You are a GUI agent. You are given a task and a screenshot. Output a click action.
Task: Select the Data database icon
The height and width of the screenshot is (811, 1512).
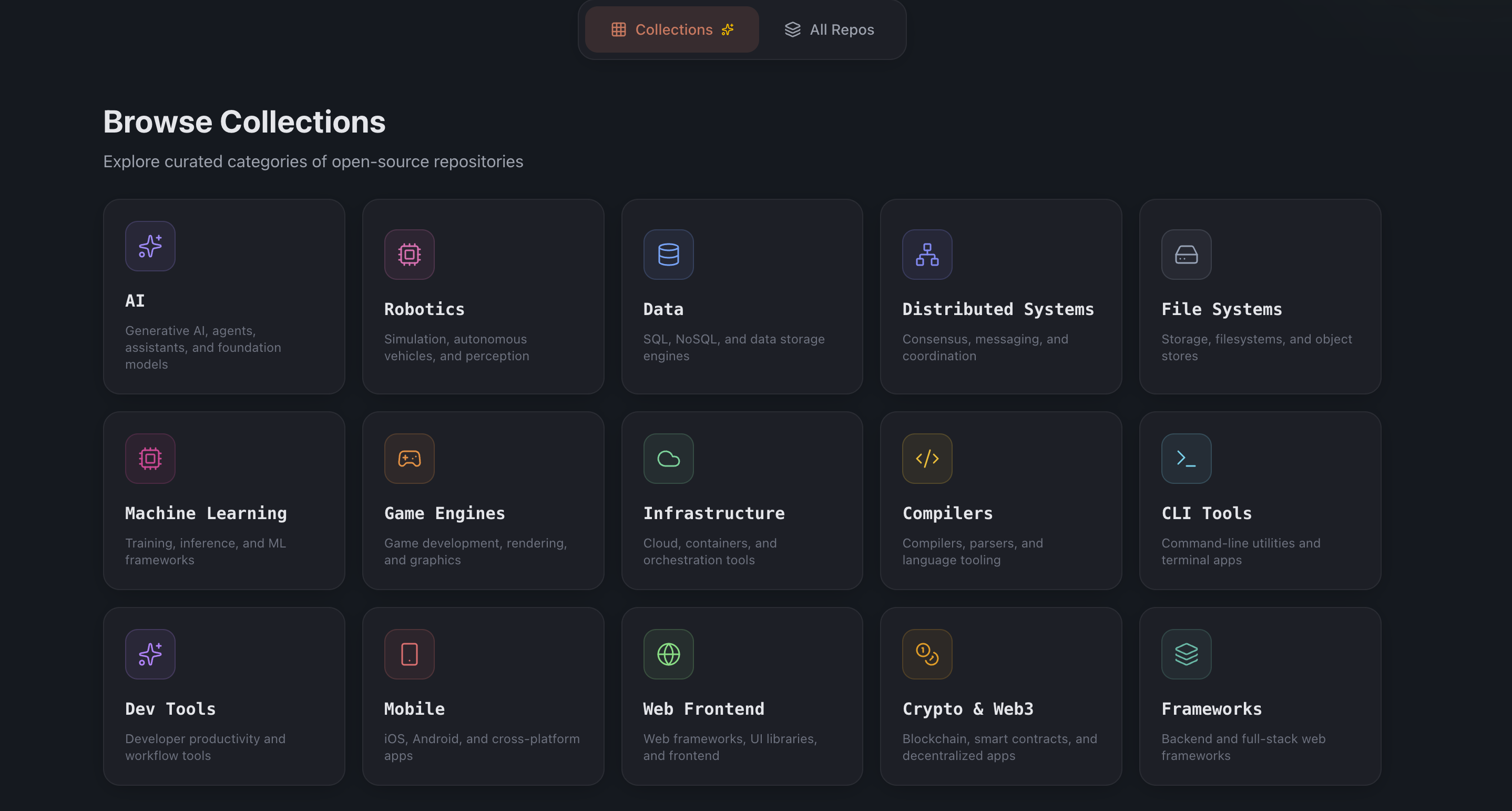[668, 254]
